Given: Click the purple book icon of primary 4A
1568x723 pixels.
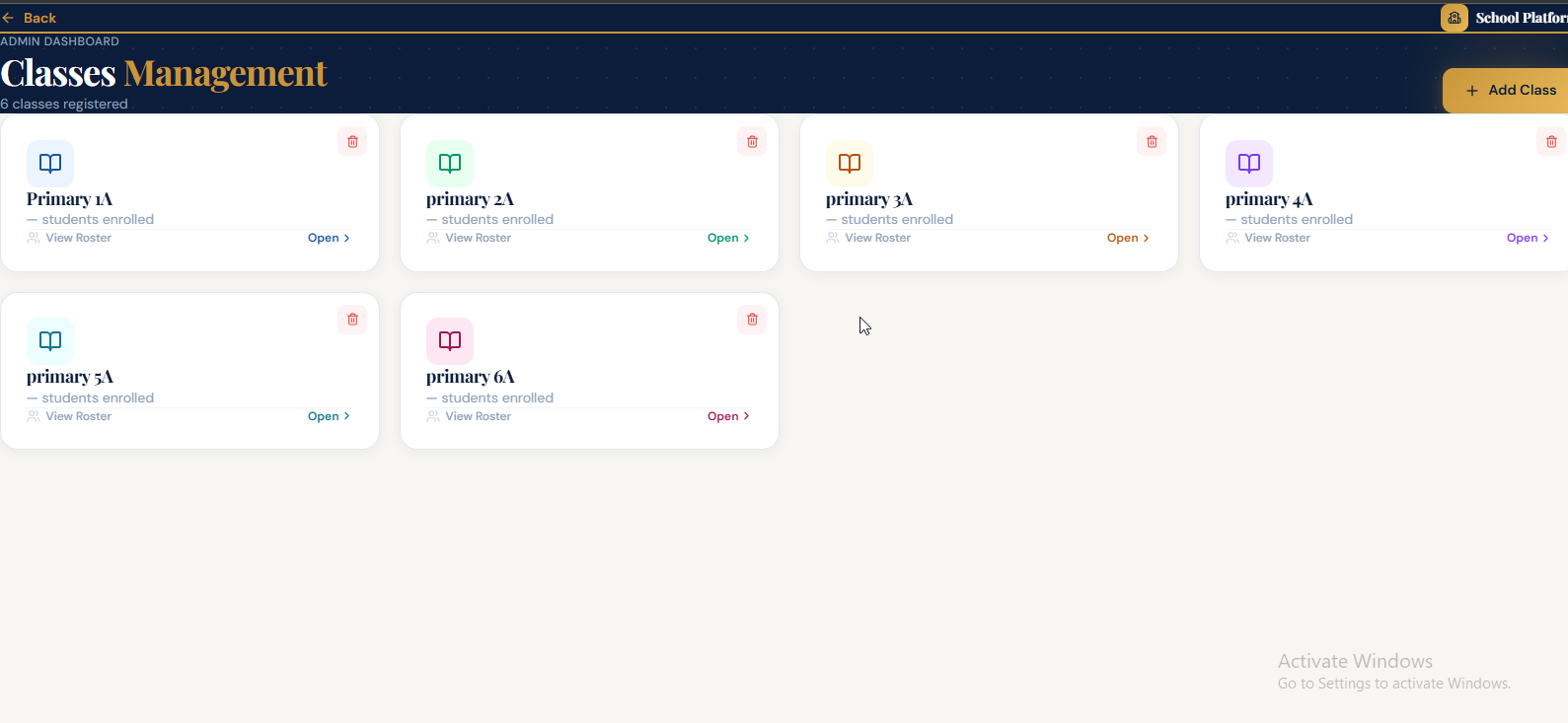Looking at the screenshot, I should pos(1249,163).
